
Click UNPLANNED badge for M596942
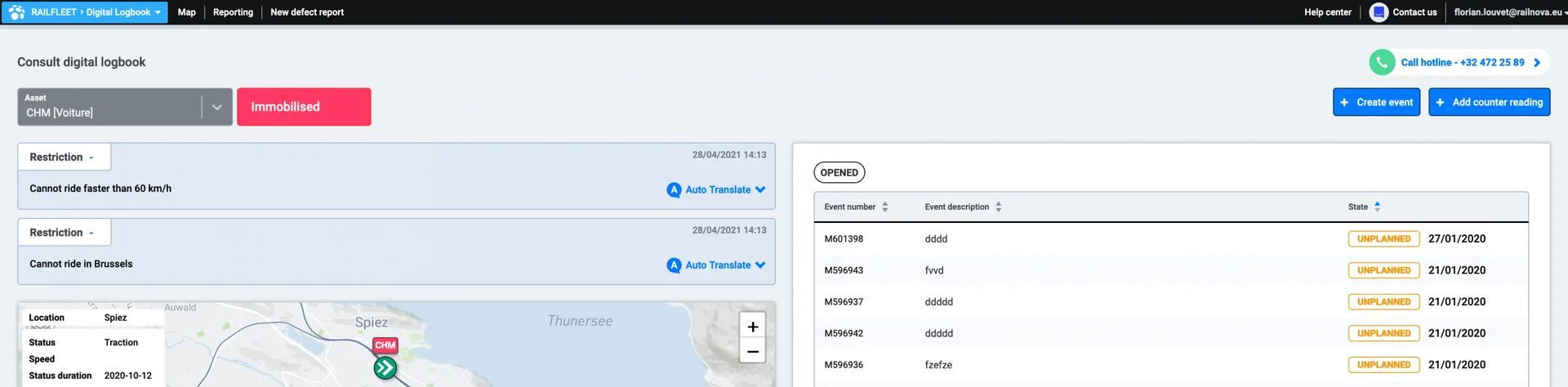(x=1383, y=333)
